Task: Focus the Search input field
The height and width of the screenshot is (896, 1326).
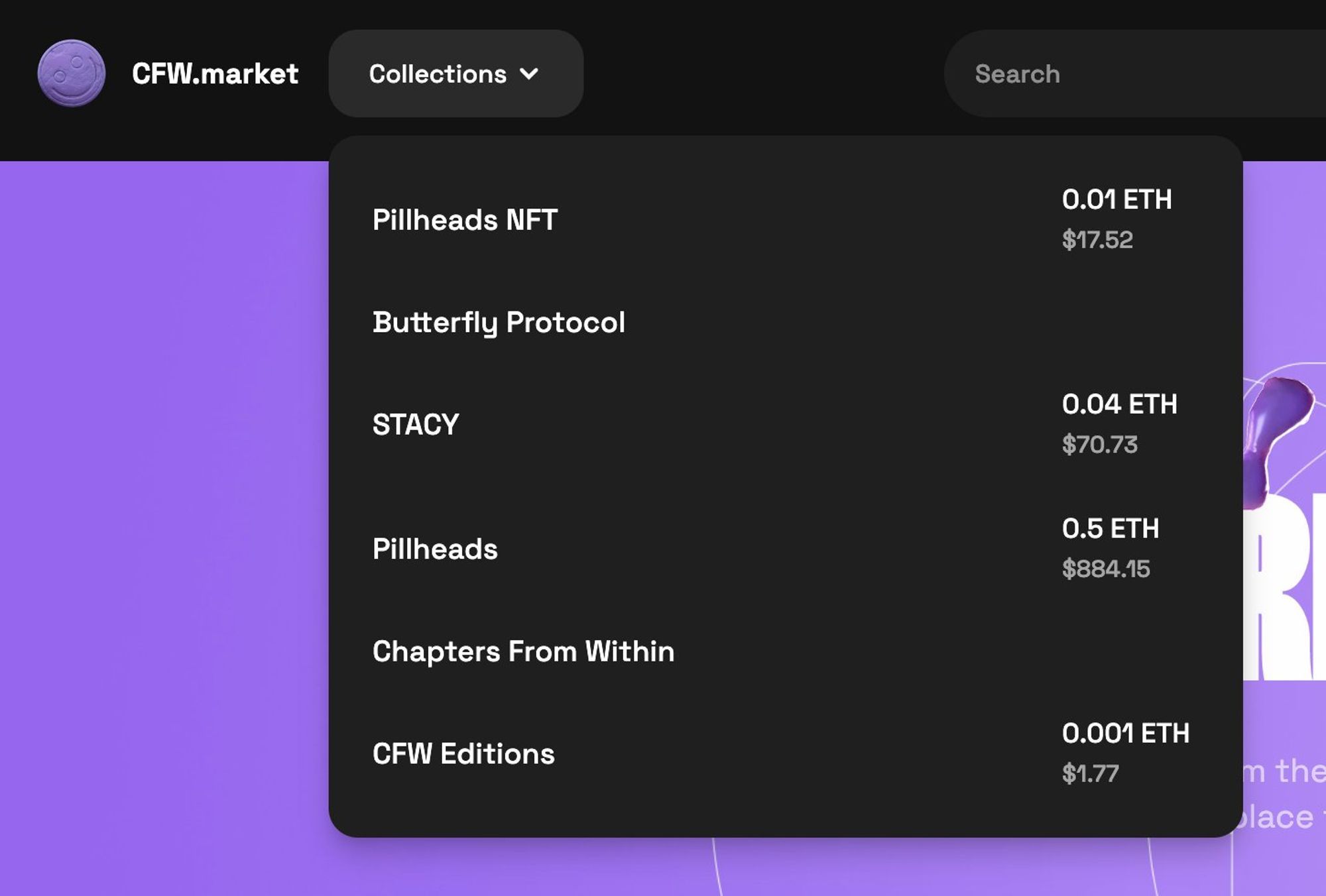Action: tap(1127, 74)
